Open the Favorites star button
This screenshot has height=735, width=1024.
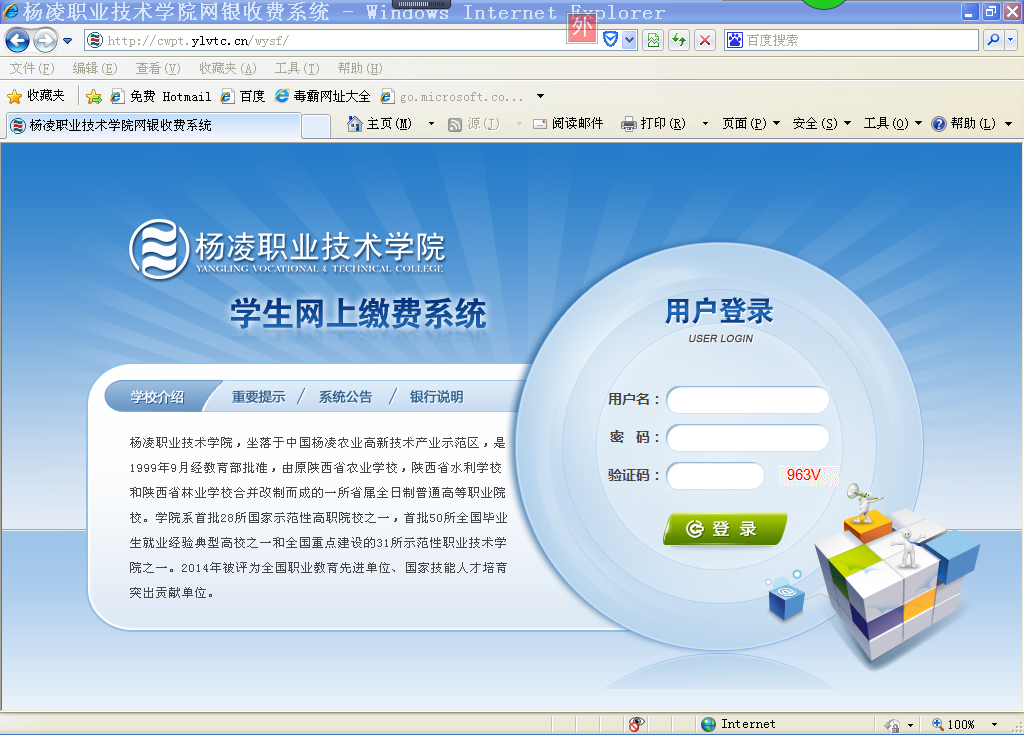(x=36, y=96)
